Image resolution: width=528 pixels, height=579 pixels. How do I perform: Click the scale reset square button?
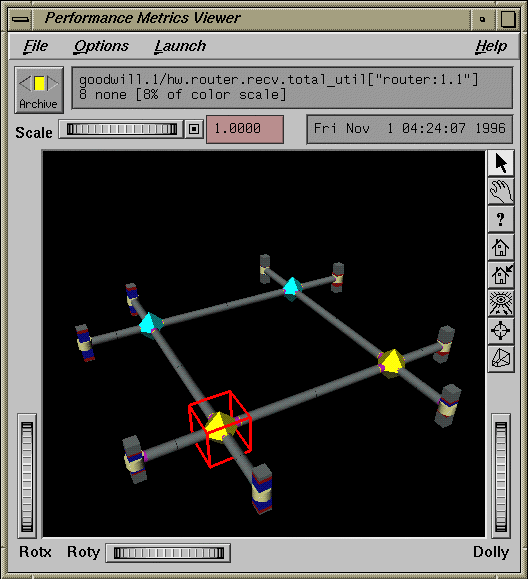pyautogui.click(x=194, y=129)
